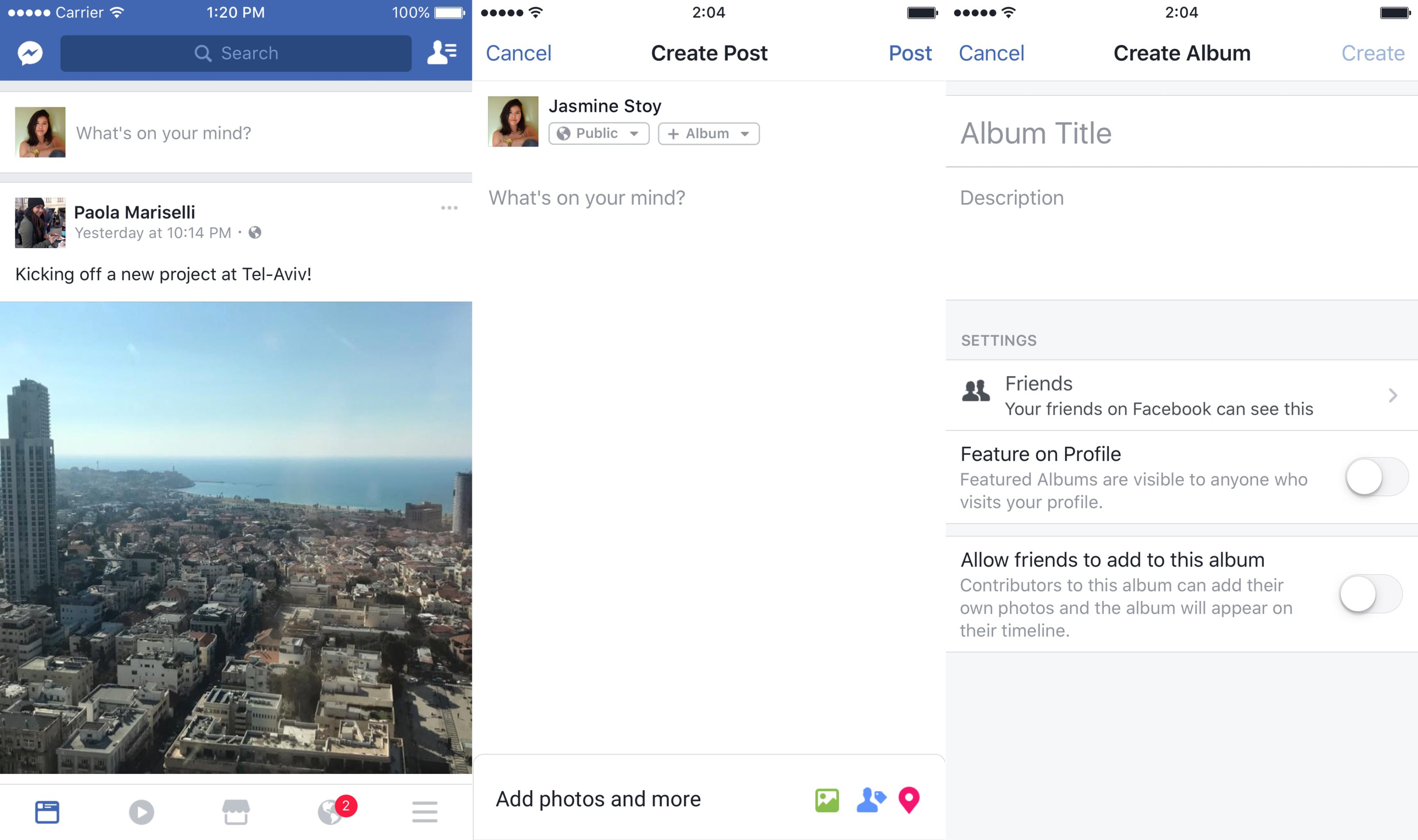Tag friends with the blue person-tag icon
This screenshot has width=1418, height=840.
tap(871, 800)
